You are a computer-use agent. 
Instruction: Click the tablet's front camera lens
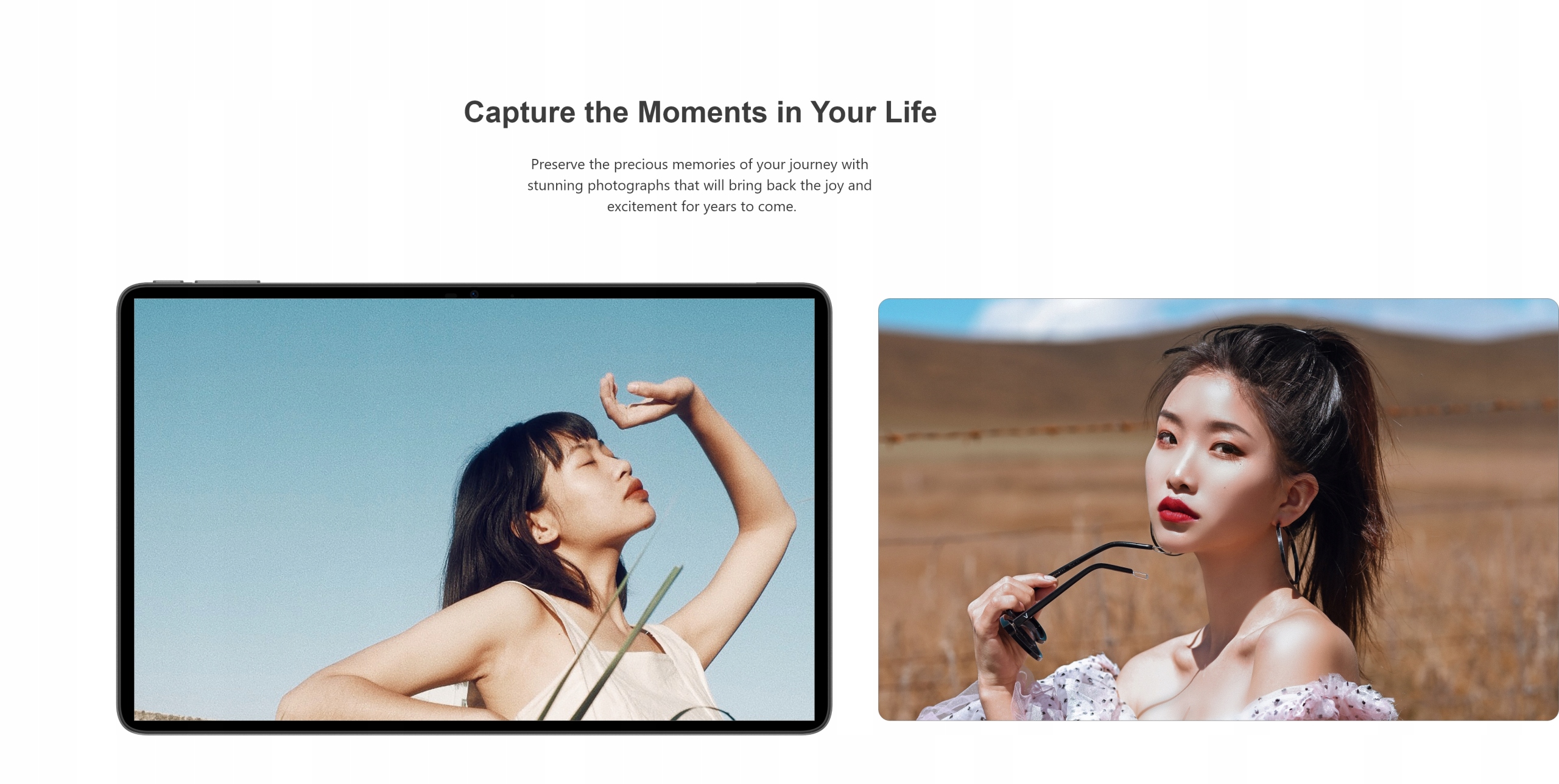pos(474,295)
